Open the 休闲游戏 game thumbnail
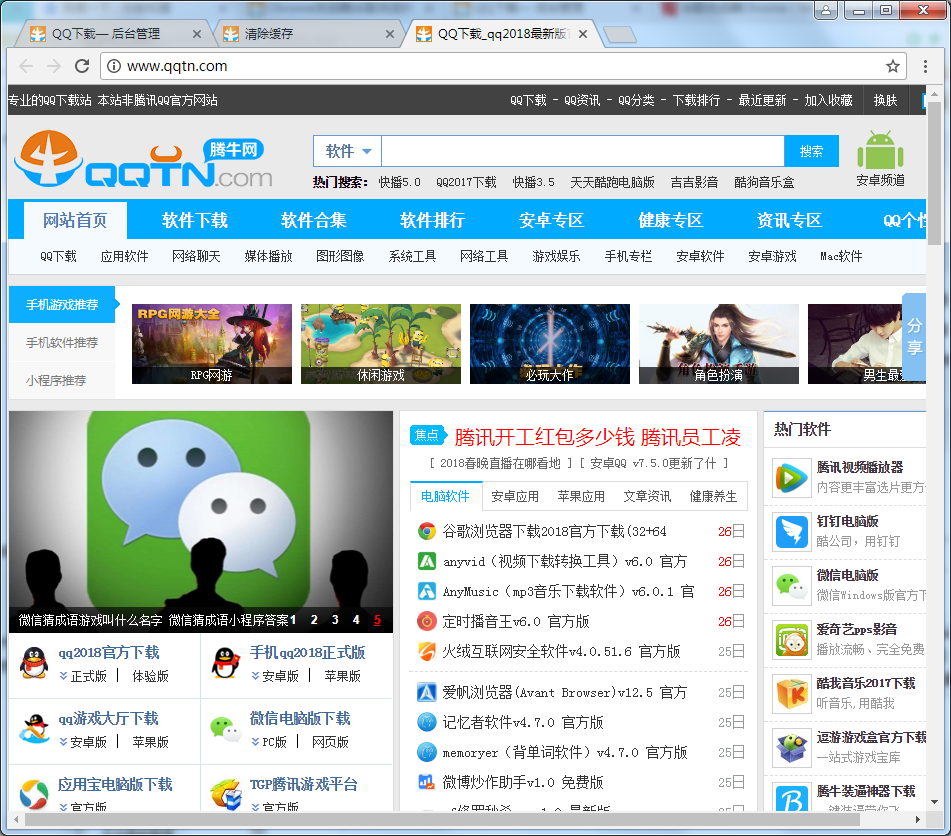The image size is (951, 836). tap(381, 343)
